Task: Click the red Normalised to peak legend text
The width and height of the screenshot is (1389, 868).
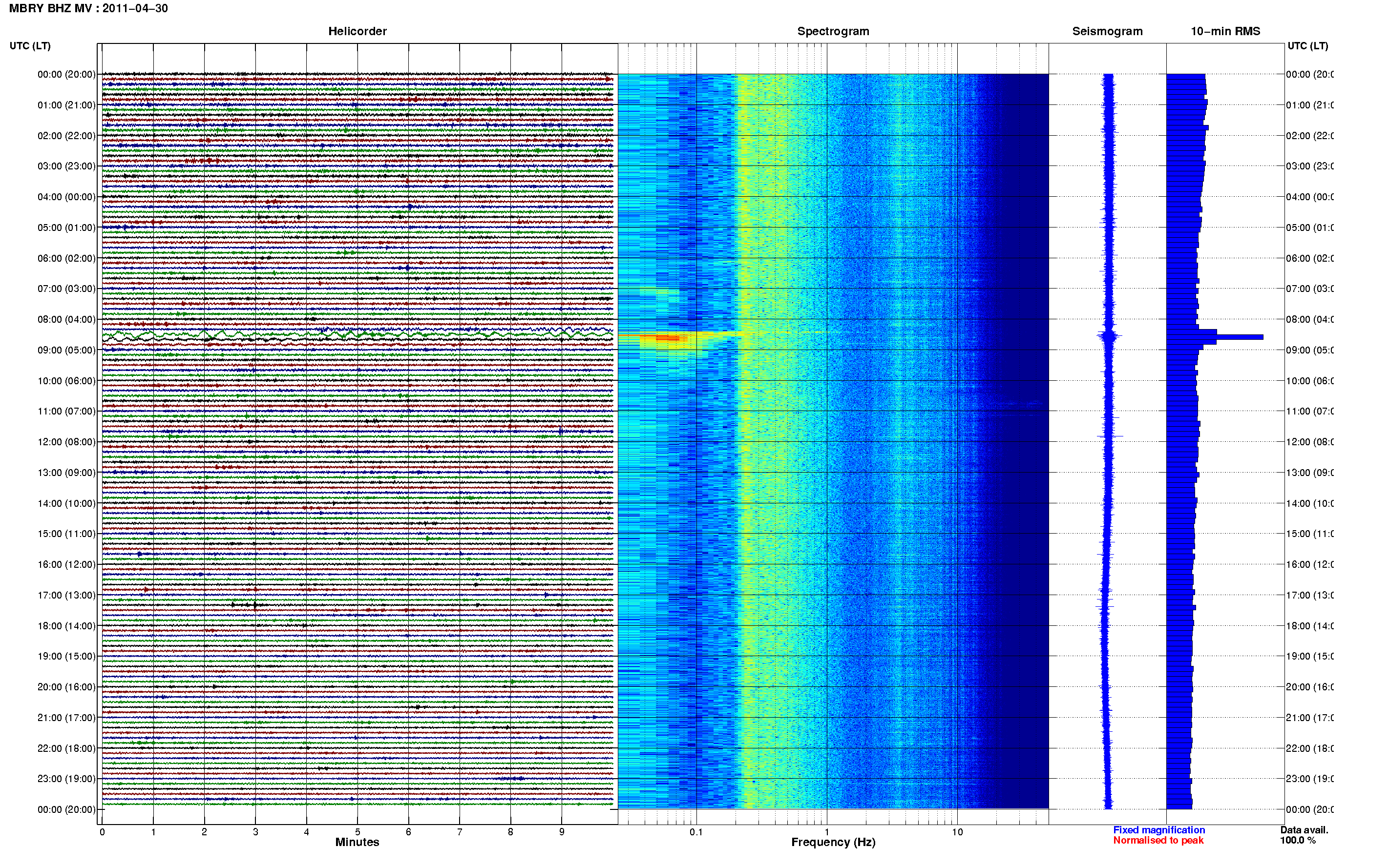Action: 1158,841
